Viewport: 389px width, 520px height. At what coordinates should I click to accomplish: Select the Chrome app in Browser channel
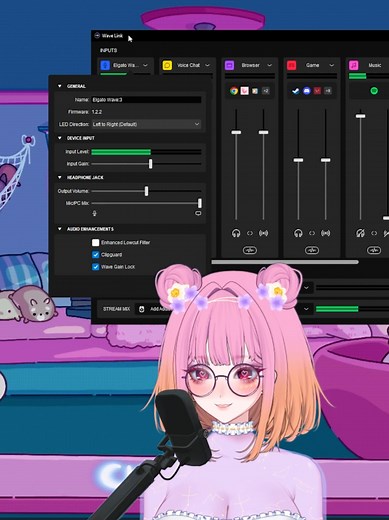(234, 91)
